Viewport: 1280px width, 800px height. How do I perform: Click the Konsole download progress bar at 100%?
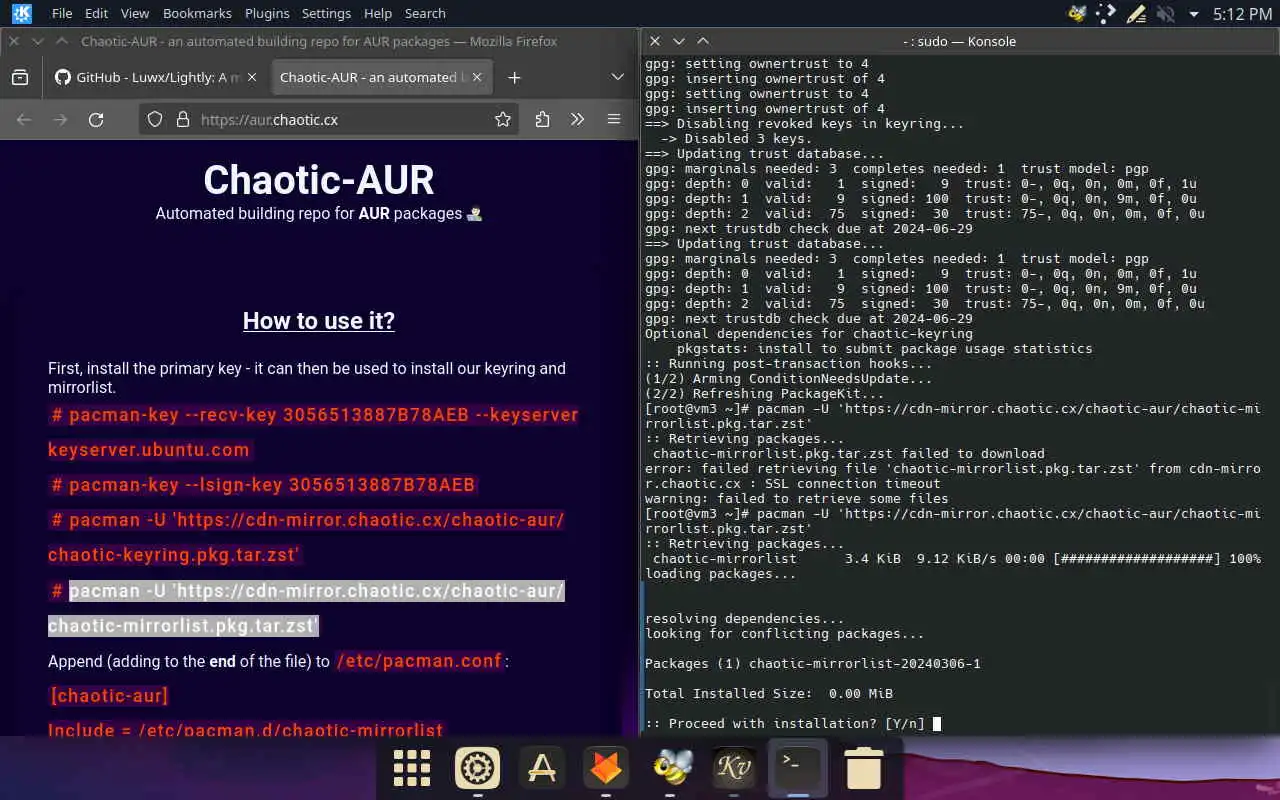coord(1137,558)
